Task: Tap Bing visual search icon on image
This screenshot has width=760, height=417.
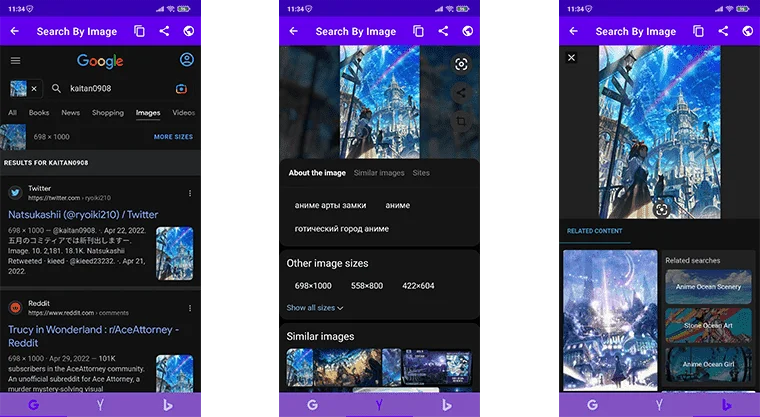Action: click(x=661, y=209)
